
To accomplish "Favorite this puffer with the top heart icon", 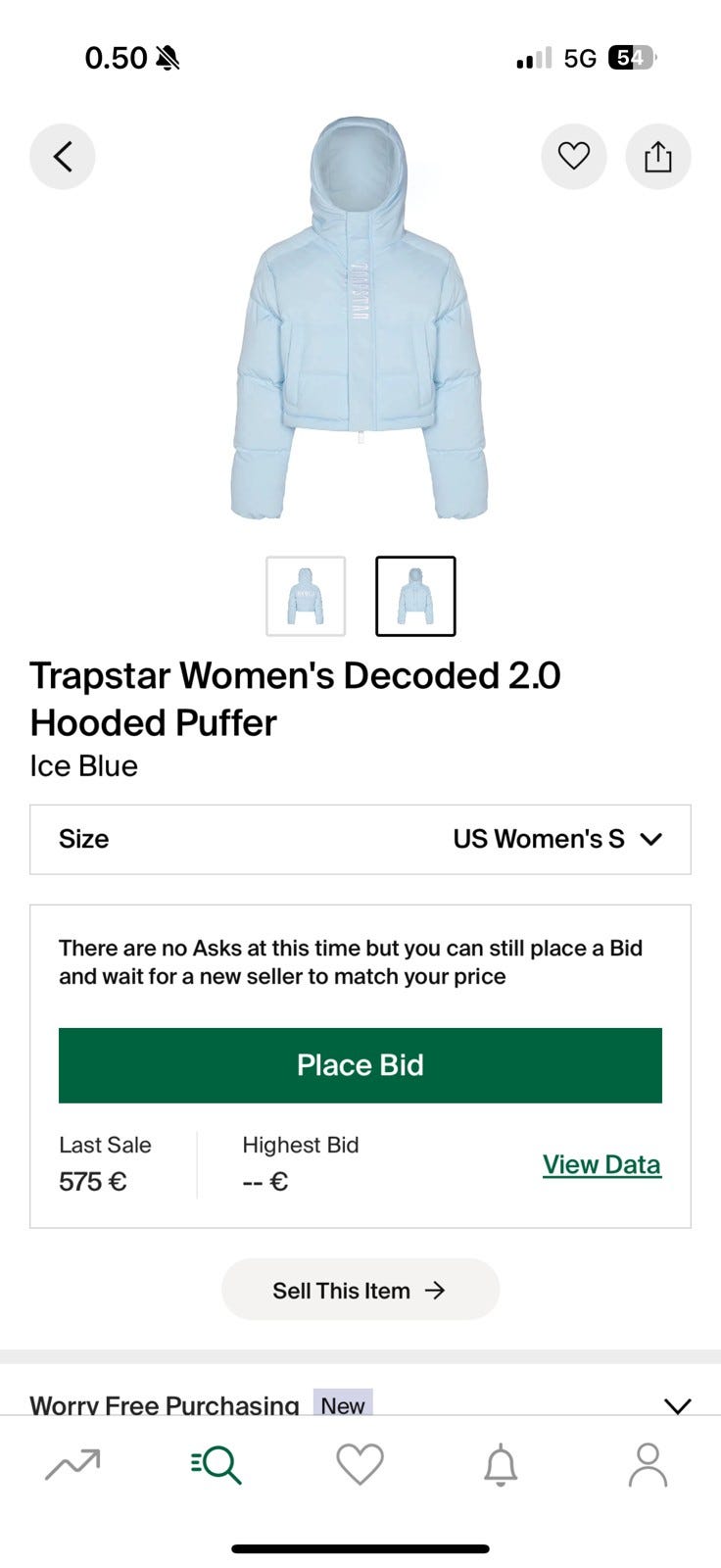I will coord(574,157).
